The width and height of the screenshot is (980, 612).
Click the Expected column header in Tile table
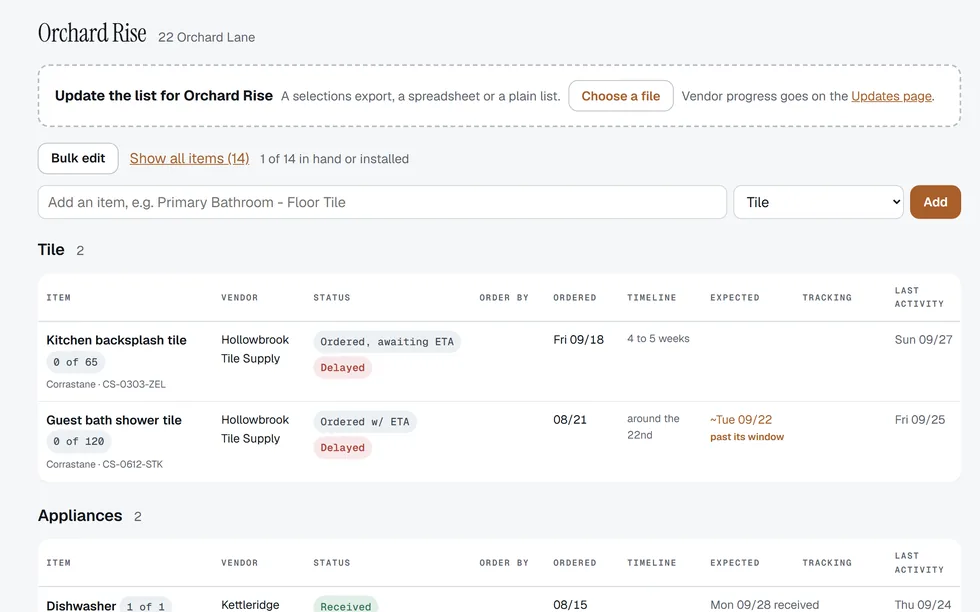(734, 298)
